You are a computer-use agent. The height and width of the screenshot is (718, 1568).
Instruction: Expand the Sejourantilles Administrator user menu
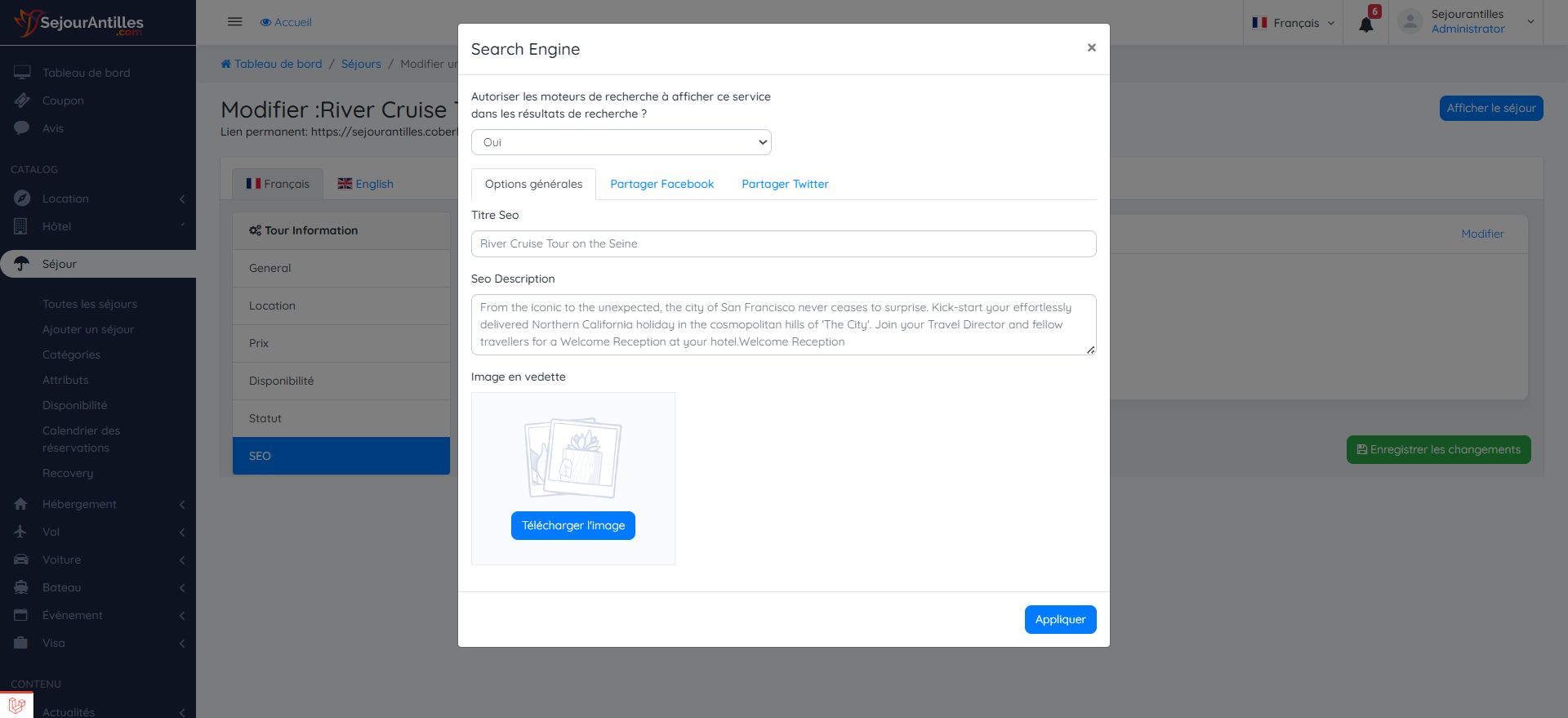1466,22
